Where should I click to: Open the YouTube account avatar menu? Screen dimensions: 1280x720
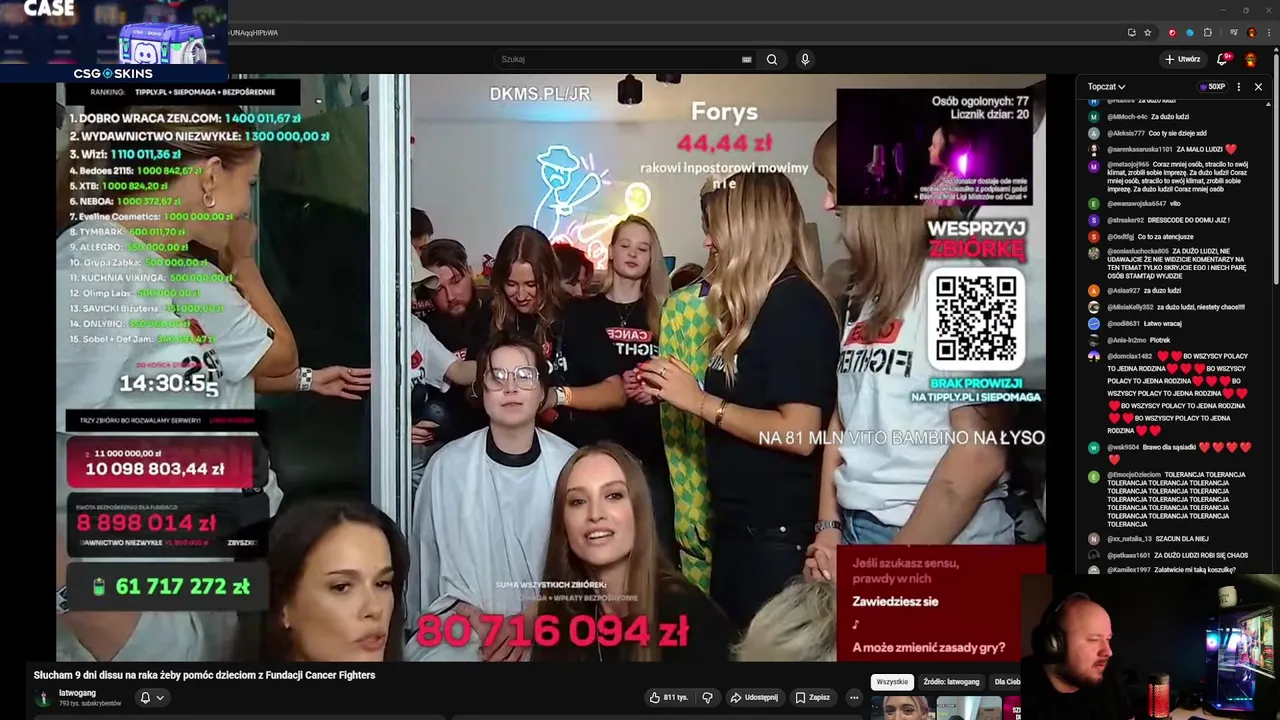coord(1250,59)
